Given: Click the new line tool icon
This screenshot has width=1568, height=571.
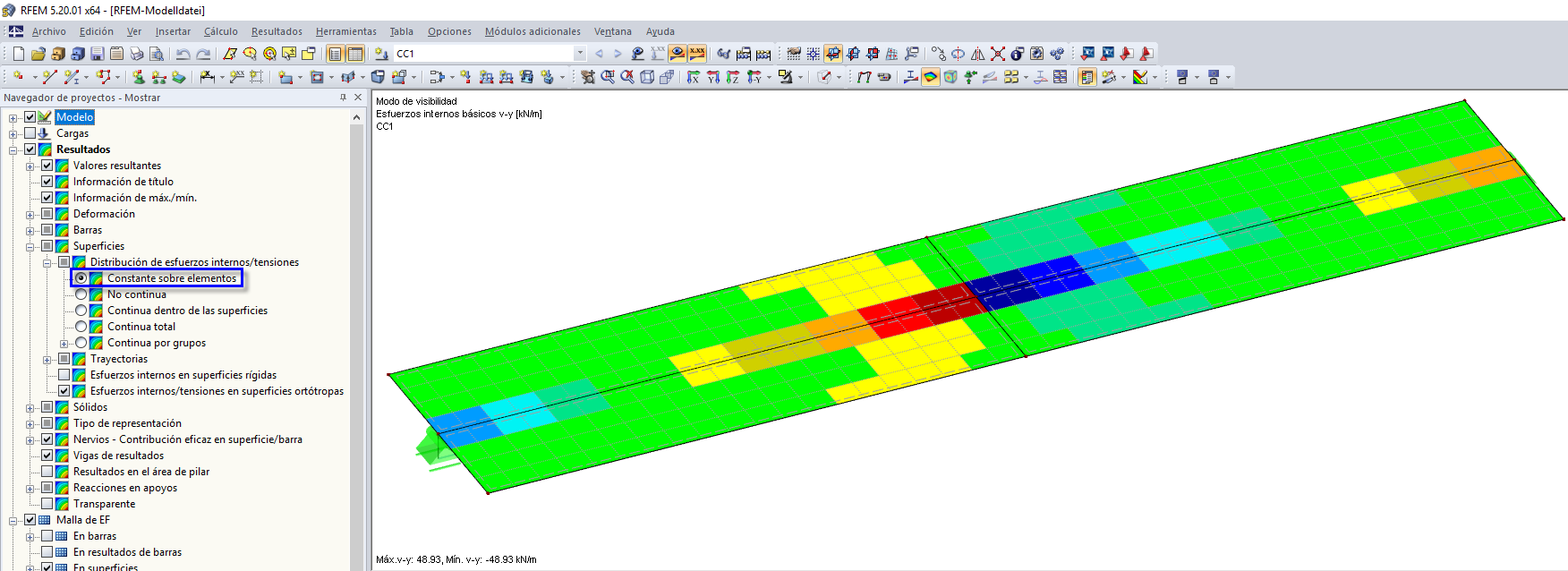Looking at the screenshot, I should tap(49, 77).
